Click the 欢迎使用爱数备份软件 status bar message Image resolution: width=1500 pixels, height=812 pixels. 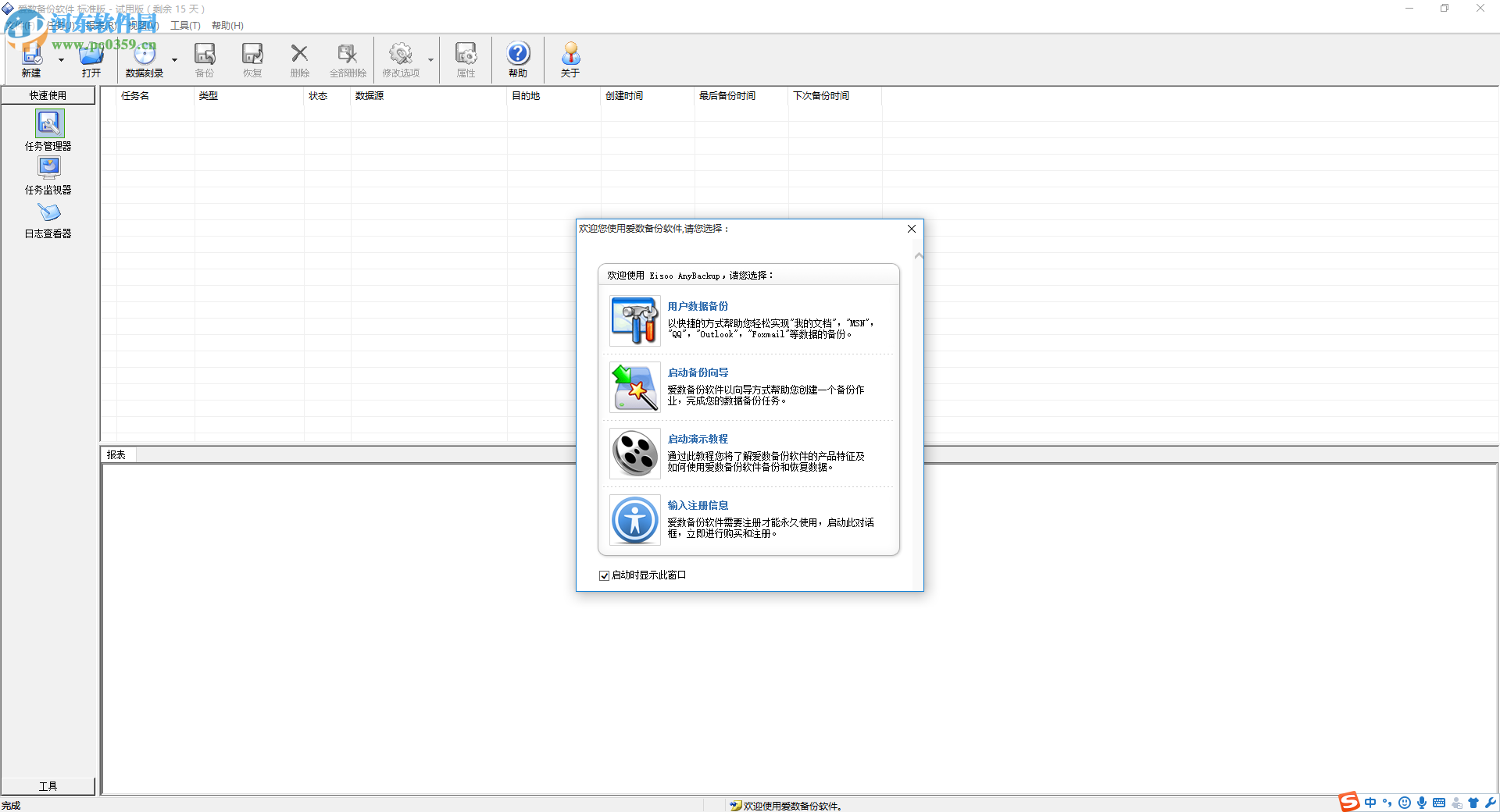[x=792, y=806]
